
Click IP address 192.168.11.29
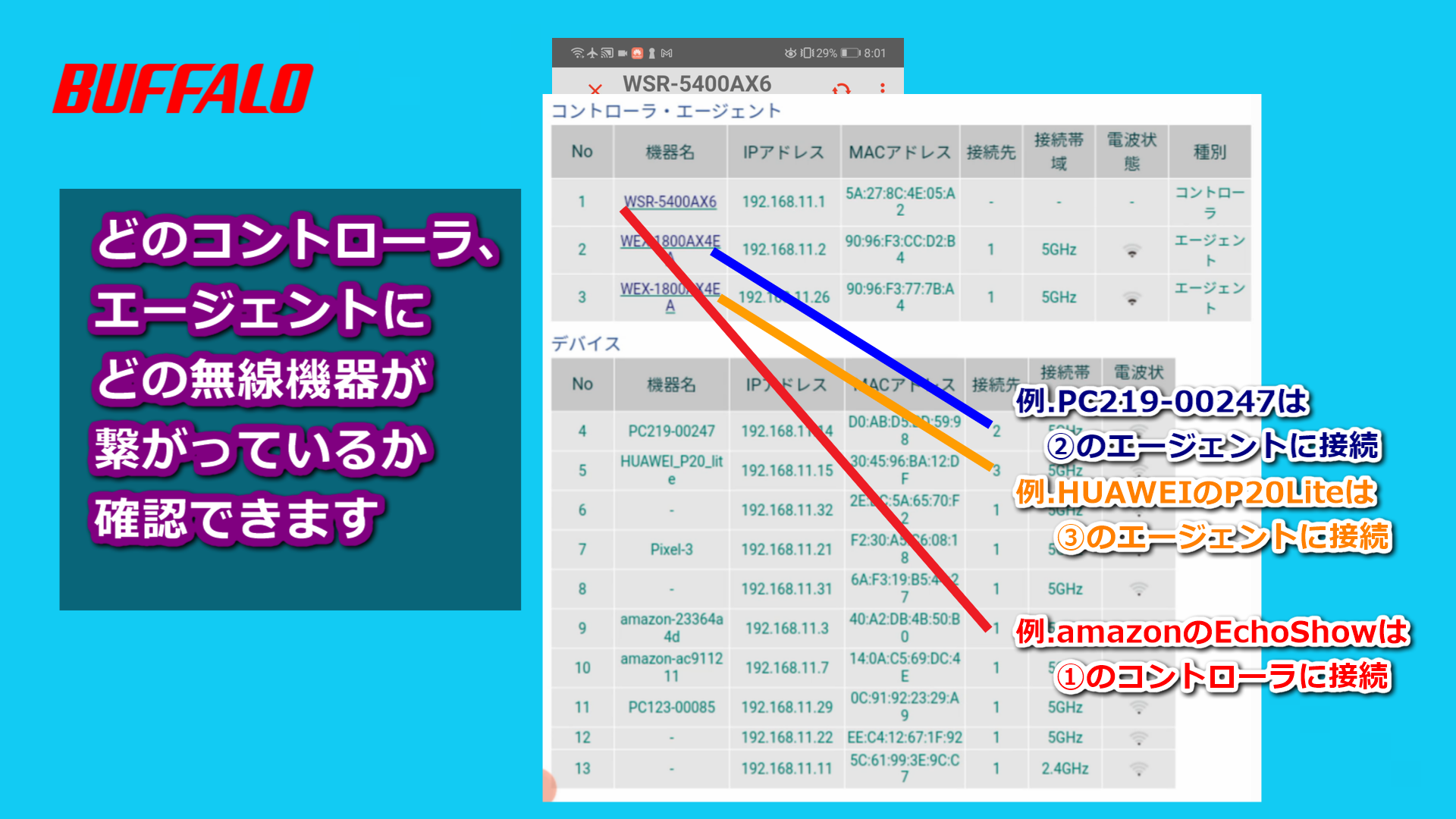786,708
